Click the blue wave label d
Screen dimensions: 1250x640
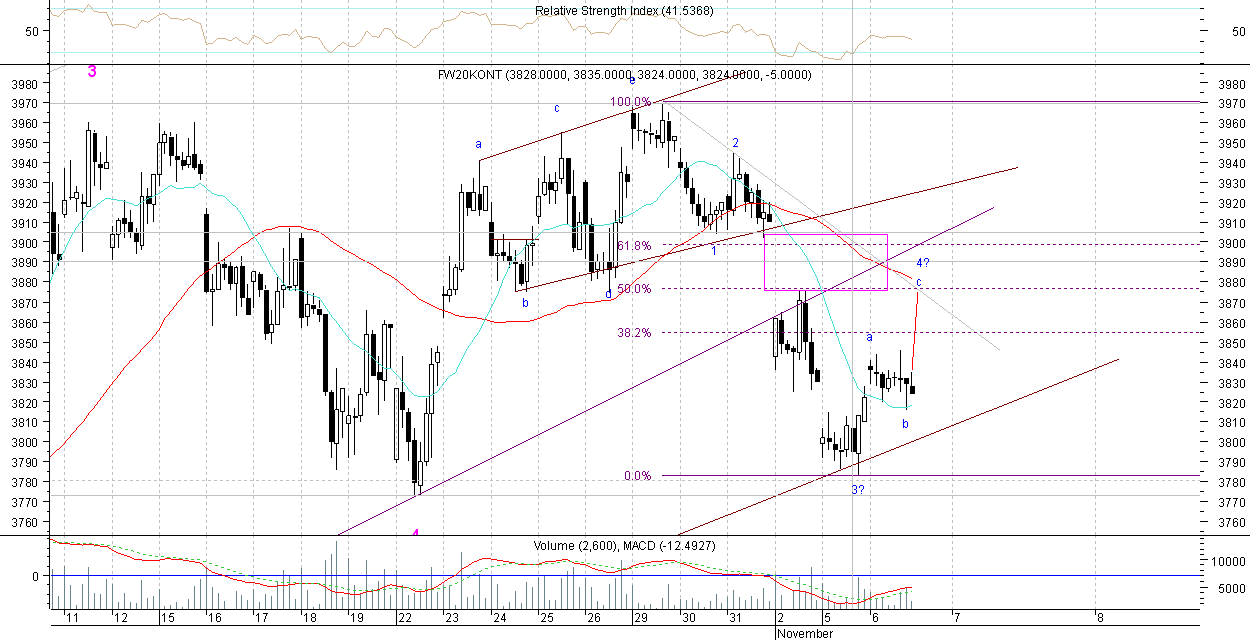608,294
